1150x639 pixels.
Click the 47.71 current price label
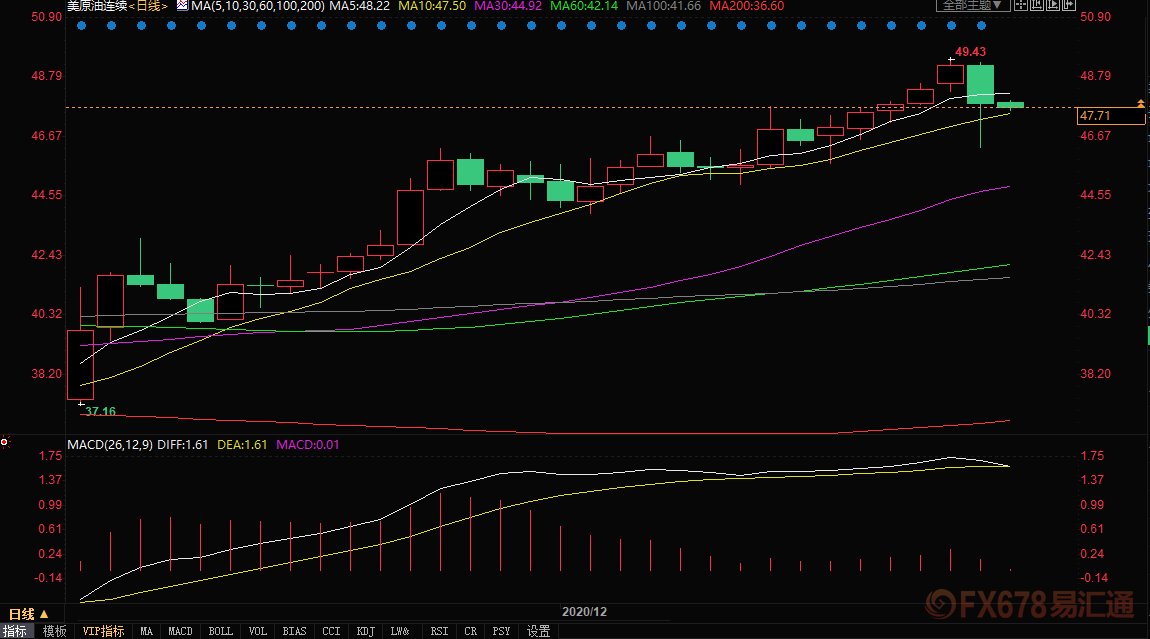[x=1110, y=117]
